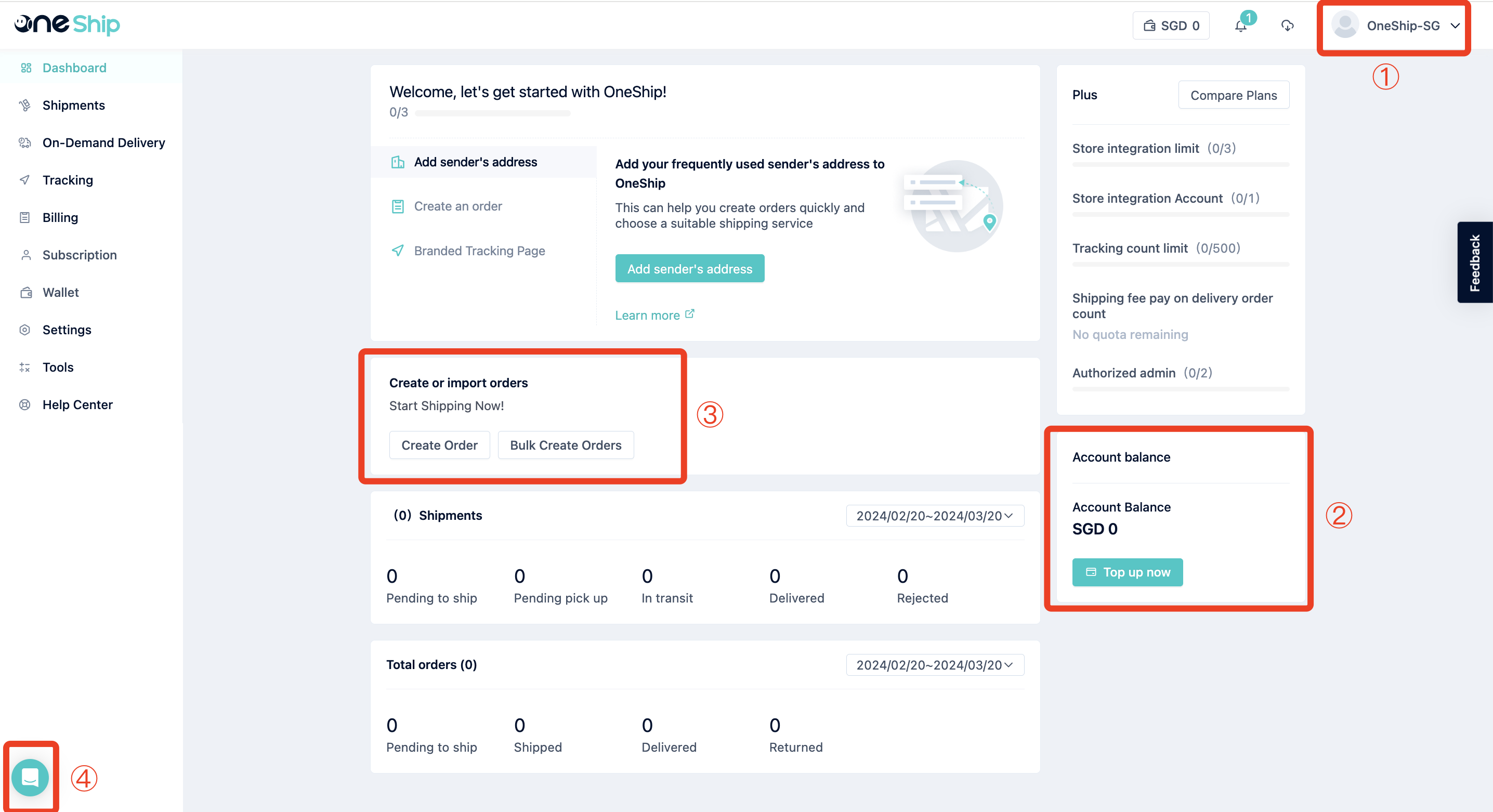Follow the Learn more link
The image size is (1493, 812).
(x=647, y=316)
